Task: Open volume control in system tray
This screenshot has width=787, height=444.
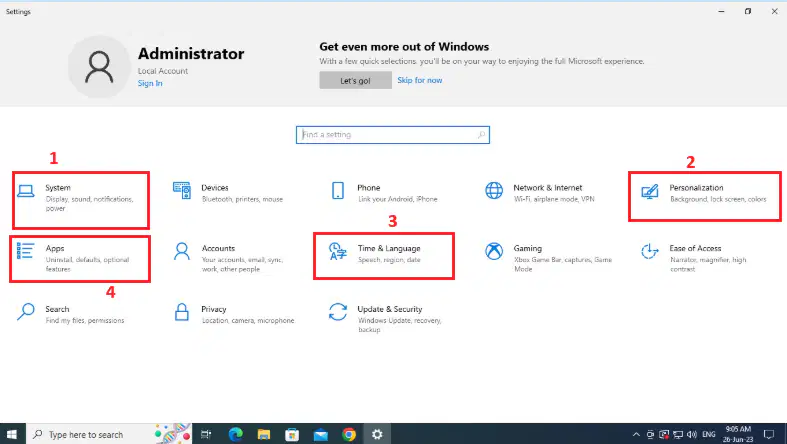Action: (x=692, y=434)
